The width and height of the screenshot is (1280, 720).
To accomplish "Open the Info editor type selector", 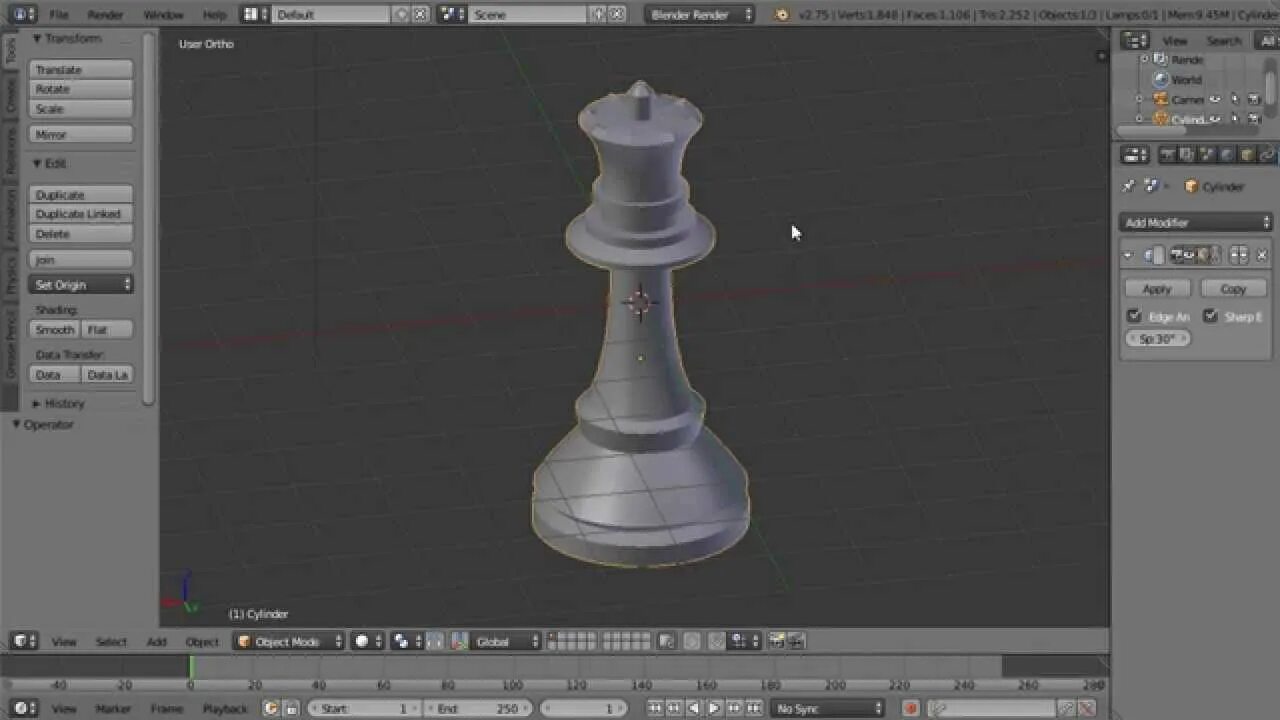I will coord(22,14).
